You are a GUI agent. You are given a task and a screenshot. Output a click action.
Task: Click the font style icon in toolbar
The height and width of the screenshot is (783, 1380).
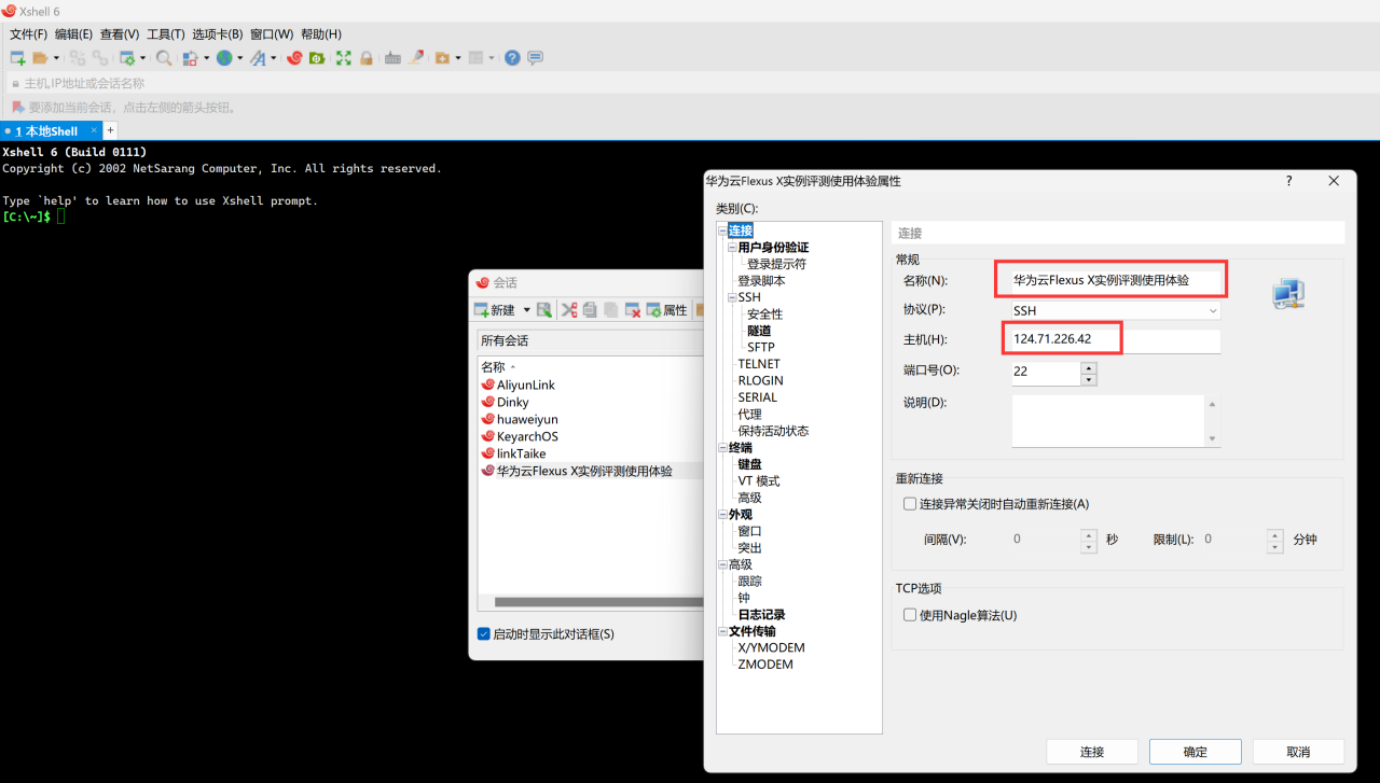pos(258,58)
